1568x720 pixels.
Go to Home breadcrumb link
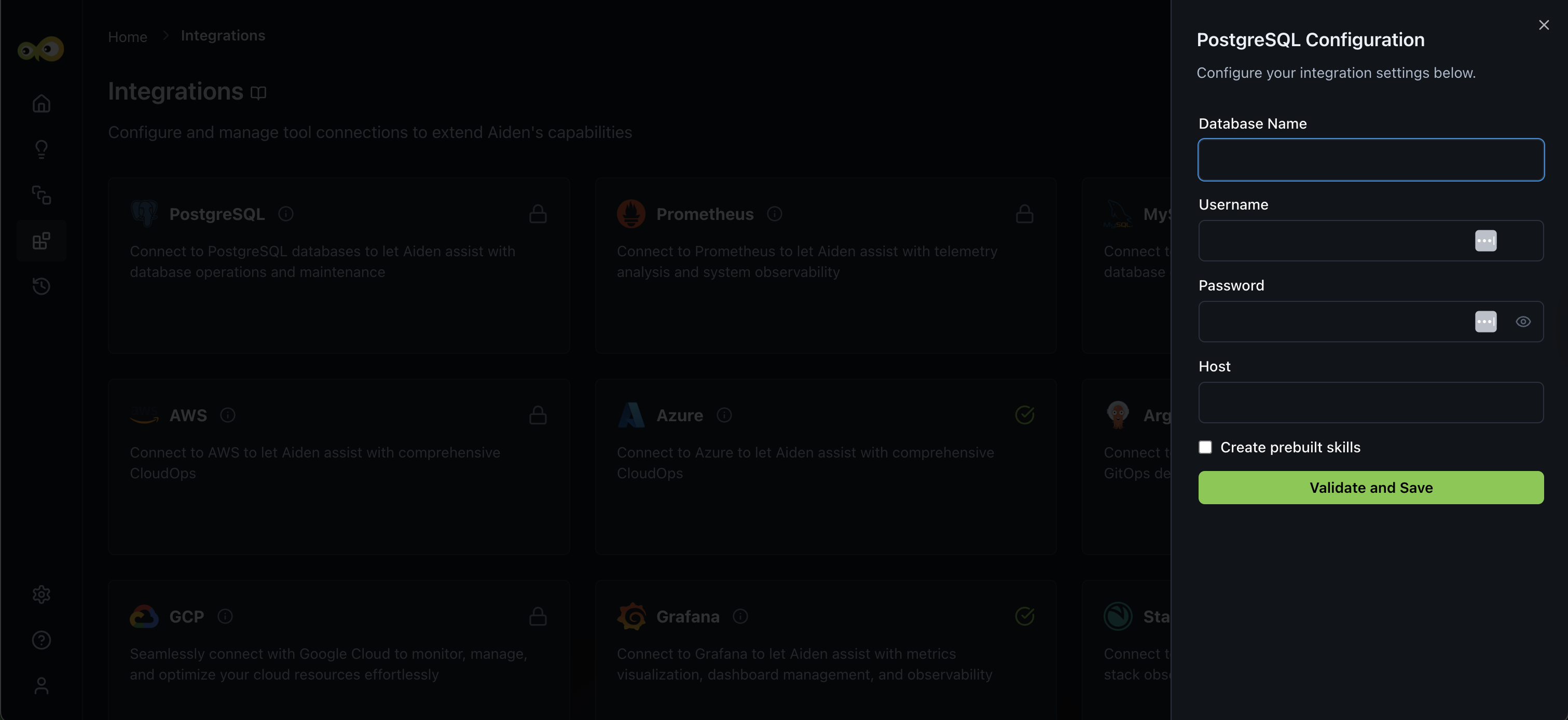(x=127, y=36)
